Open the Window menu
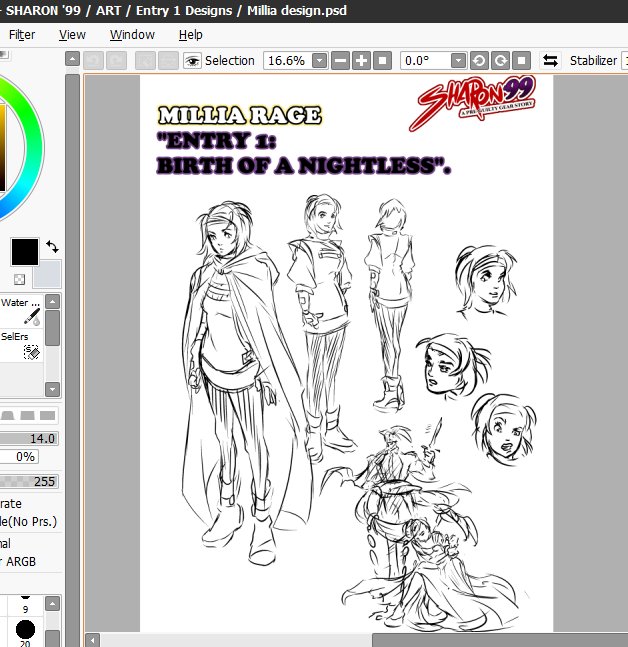This screenshot has height=647, width=628. click(x=132, y=35)
